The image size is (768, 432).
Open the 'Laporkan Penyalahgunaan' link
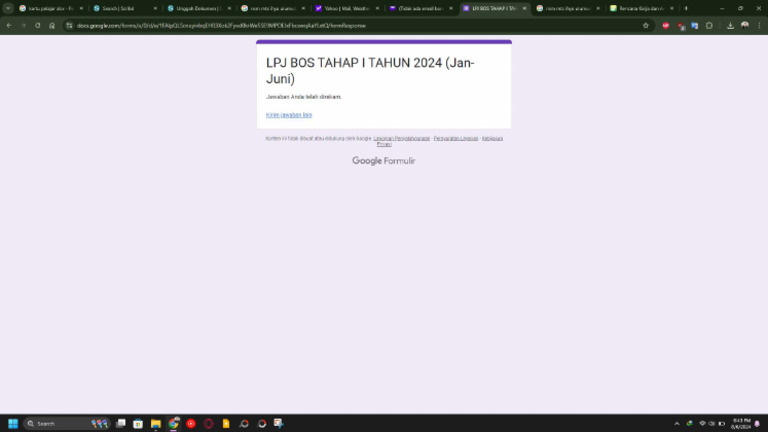401,139
